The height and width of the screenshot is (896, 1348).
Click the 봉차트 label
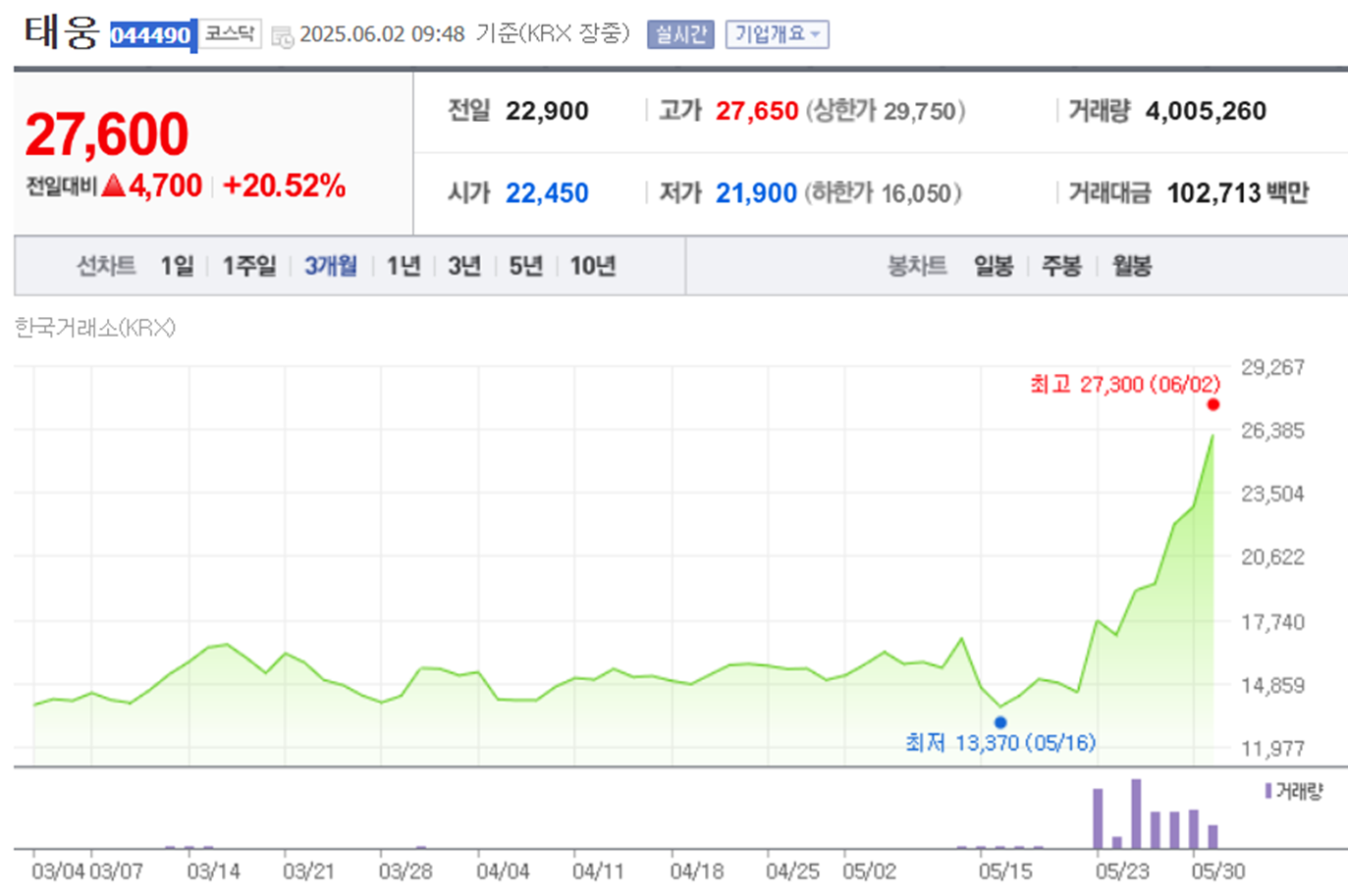click(917, 265)
